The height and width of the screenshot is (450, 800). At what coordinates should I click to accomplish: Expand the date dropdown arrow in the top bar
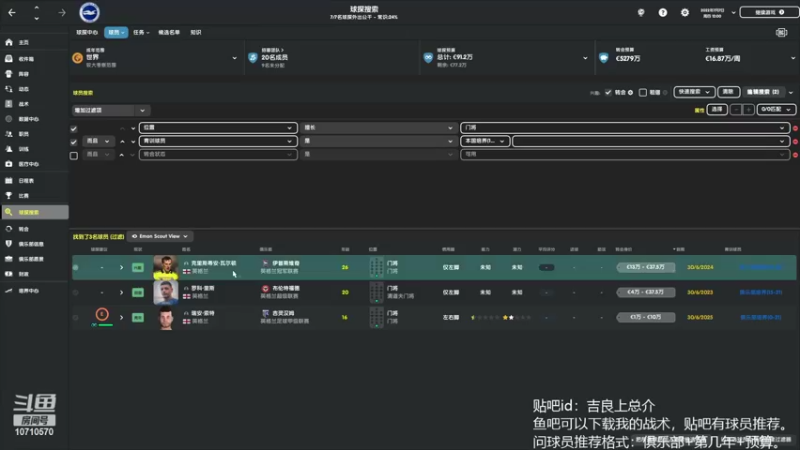pos(733,12)
